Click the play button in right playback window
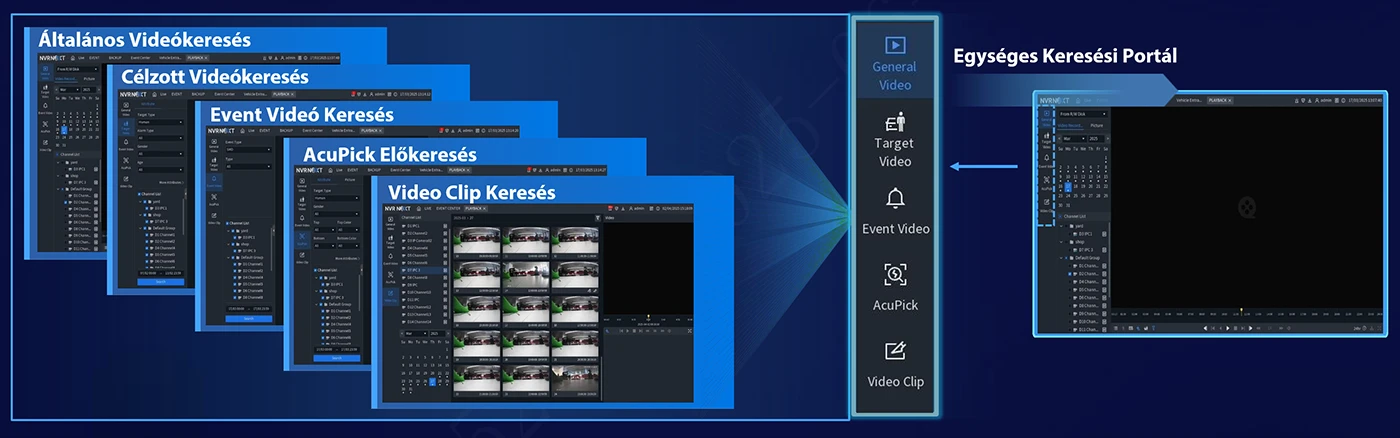This screenshot has height=438, width=1400. (x=1227, y=328)
